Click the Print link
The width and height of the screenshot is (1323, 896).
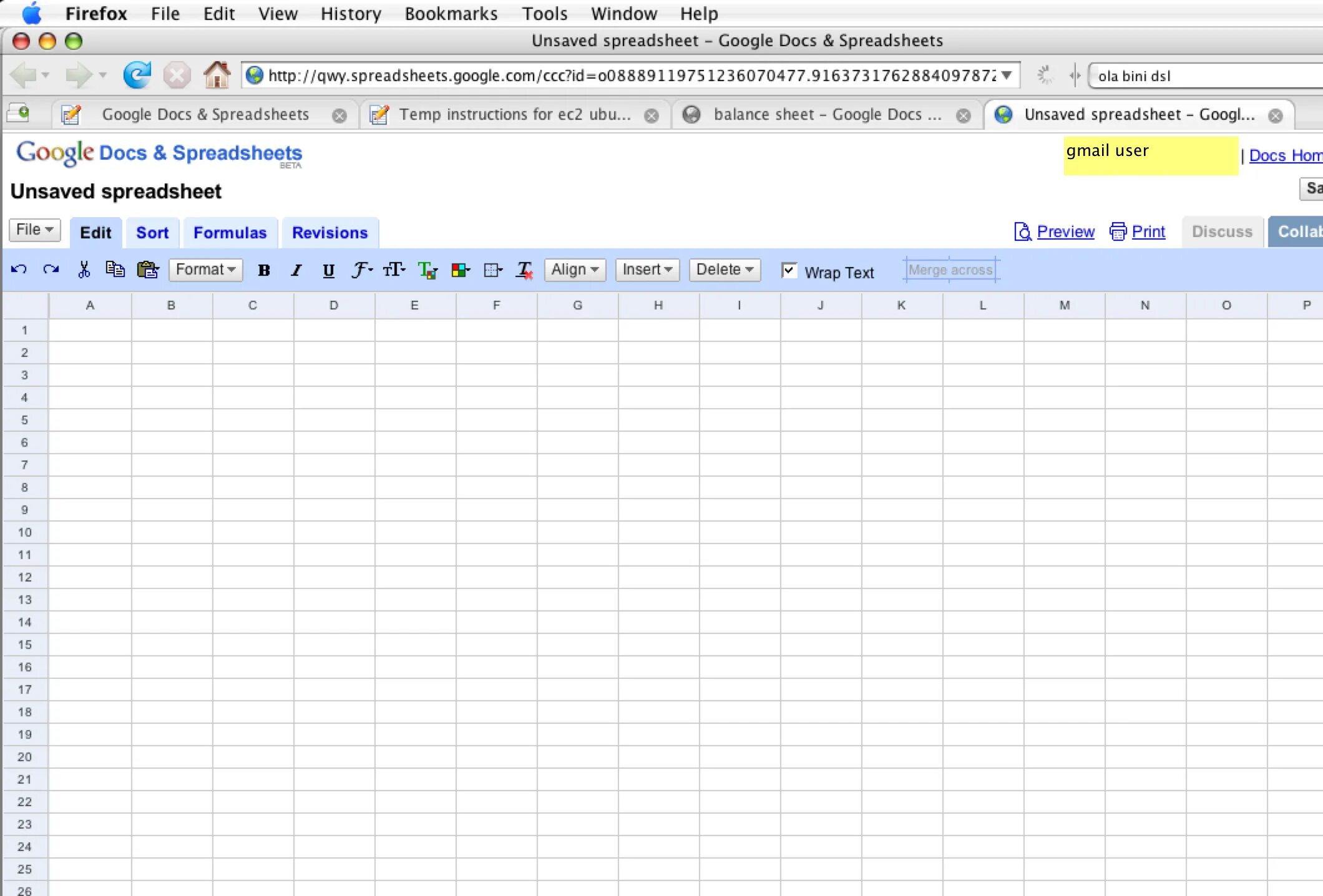pyautogui.click(x=1148, y=231)
